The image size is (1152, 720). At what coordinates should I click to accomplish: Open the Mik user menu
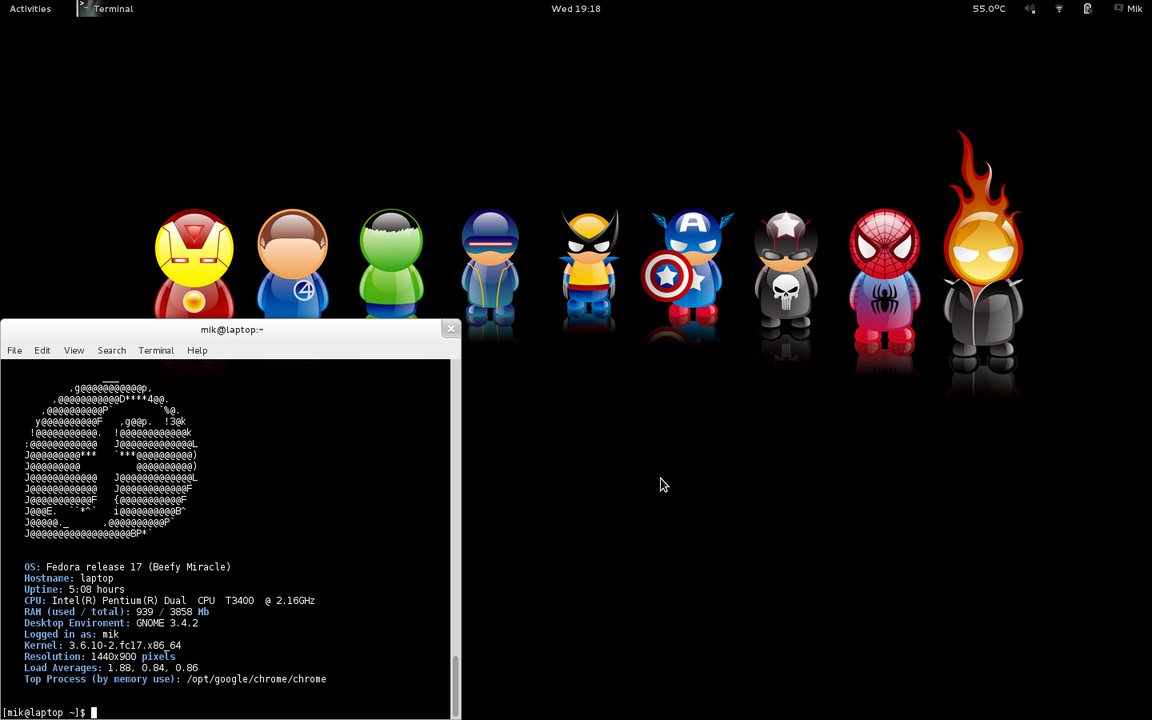tap(1128, 9)
